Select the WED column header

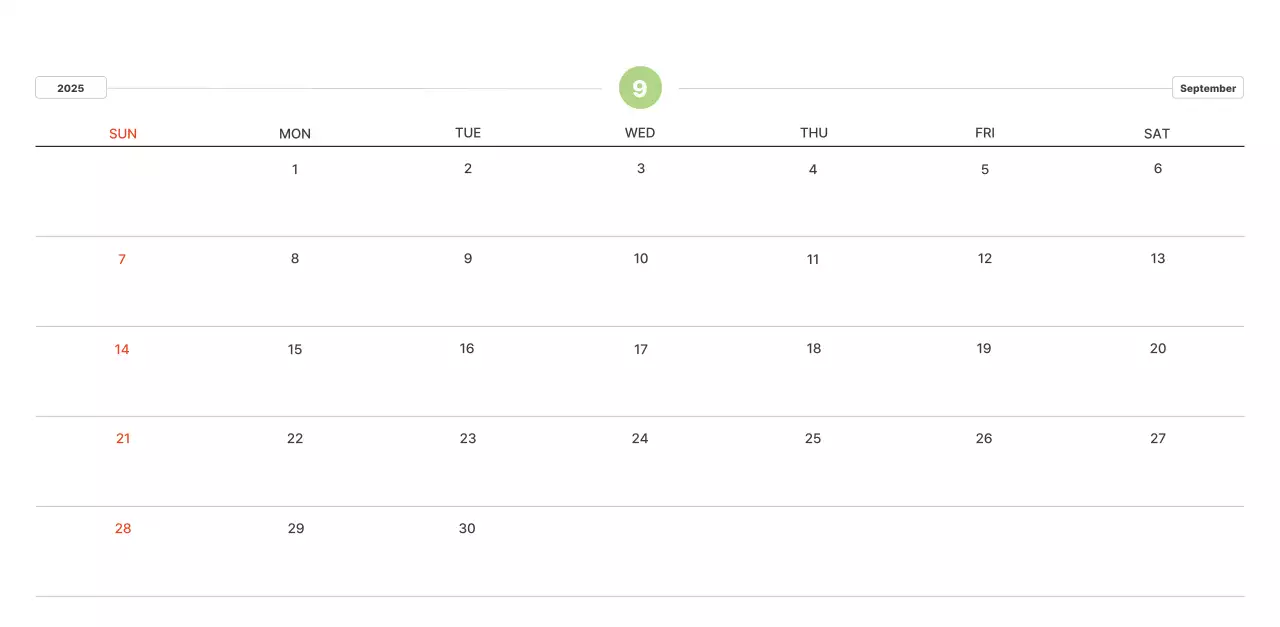(640, 133)
